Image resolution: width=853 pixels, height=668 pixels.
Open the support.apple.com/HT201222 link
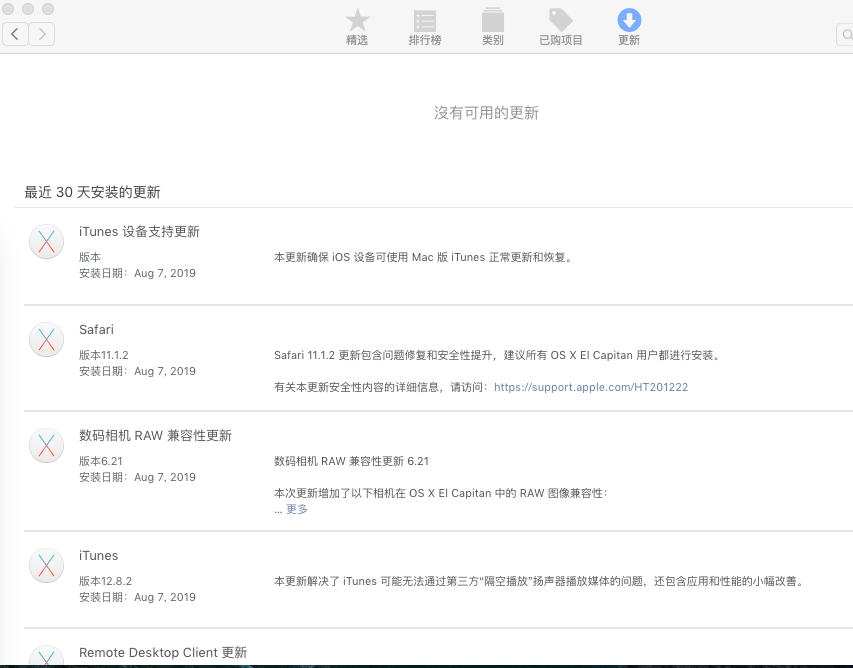[590, 387]
